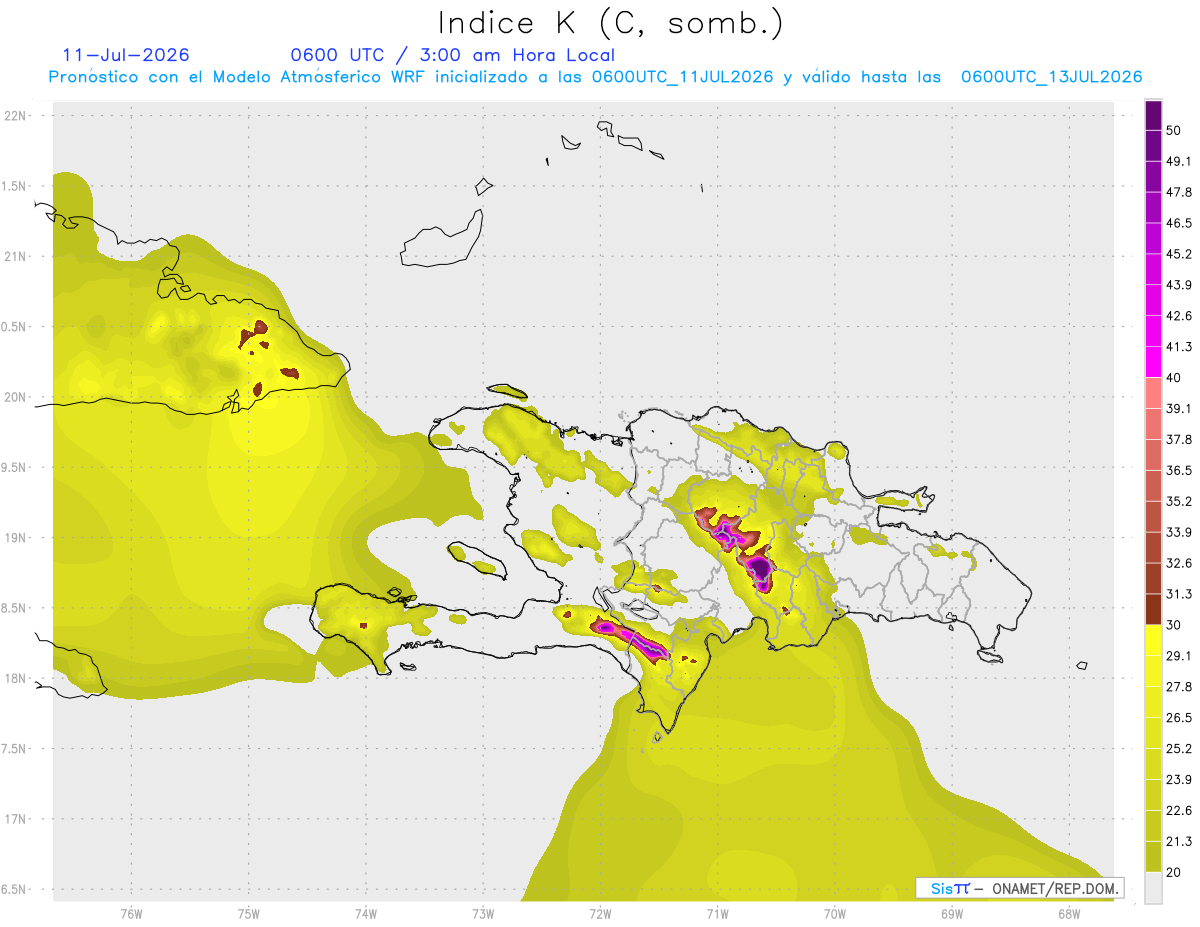The width and height of the screenshot is (1200, 927).
Task: Click the '30' color scale value
Action: (x=1175, y=625)
